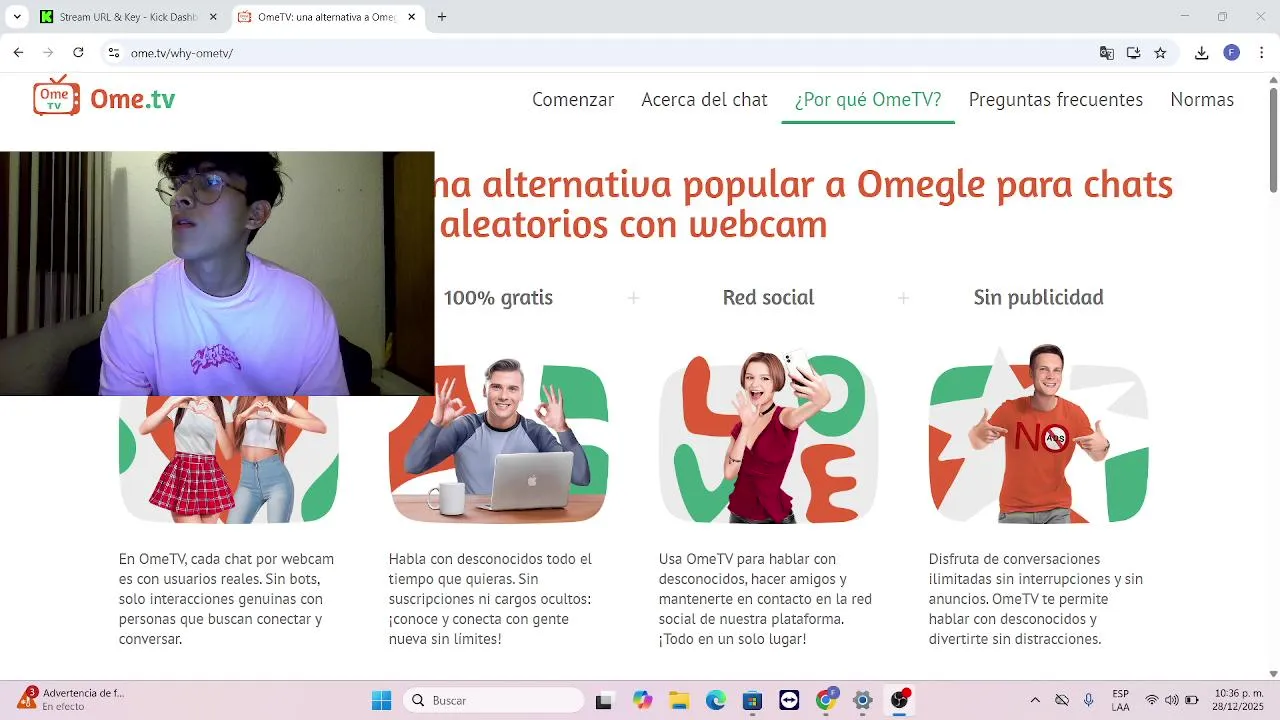
Task: Click the Usa OmeTV para hablar paragraph
Action: [765, 599]
